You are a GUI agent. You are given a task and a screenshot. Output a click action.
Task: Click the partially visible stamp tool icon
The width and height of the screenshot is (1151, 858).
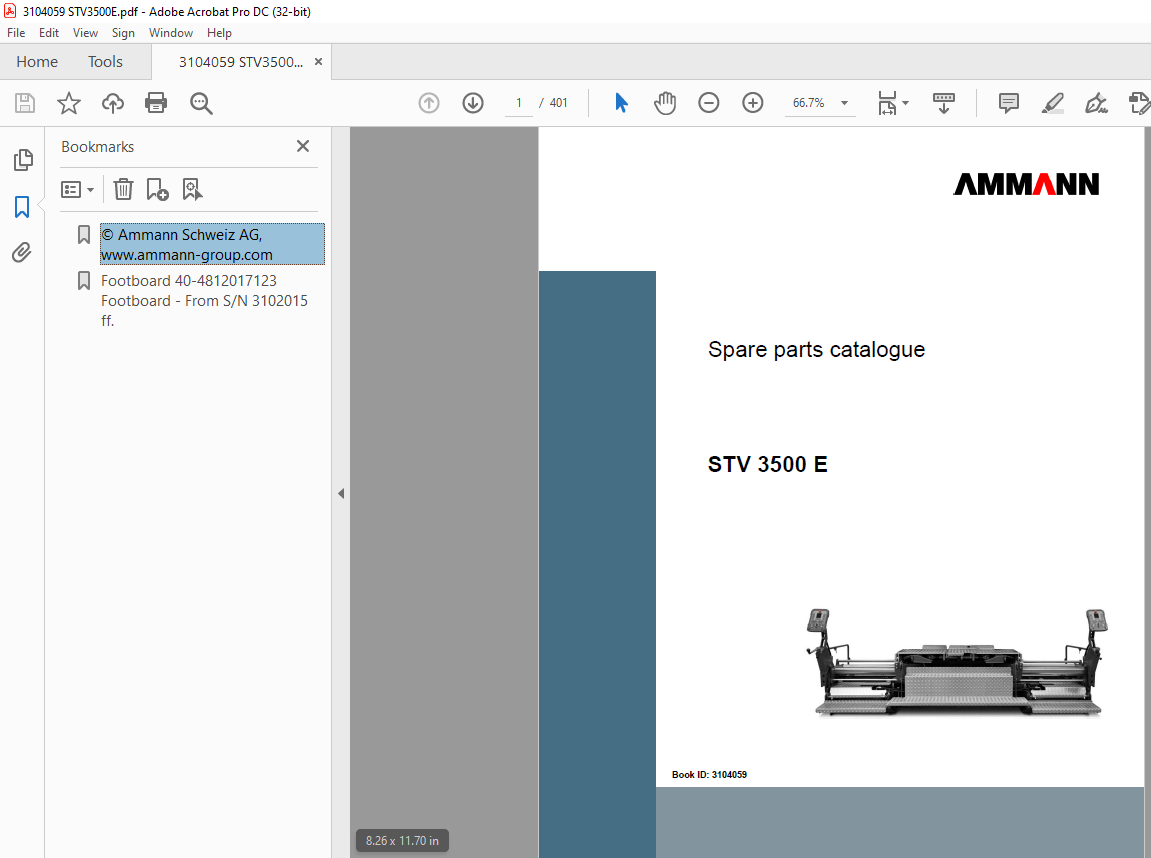[1139, 103]
